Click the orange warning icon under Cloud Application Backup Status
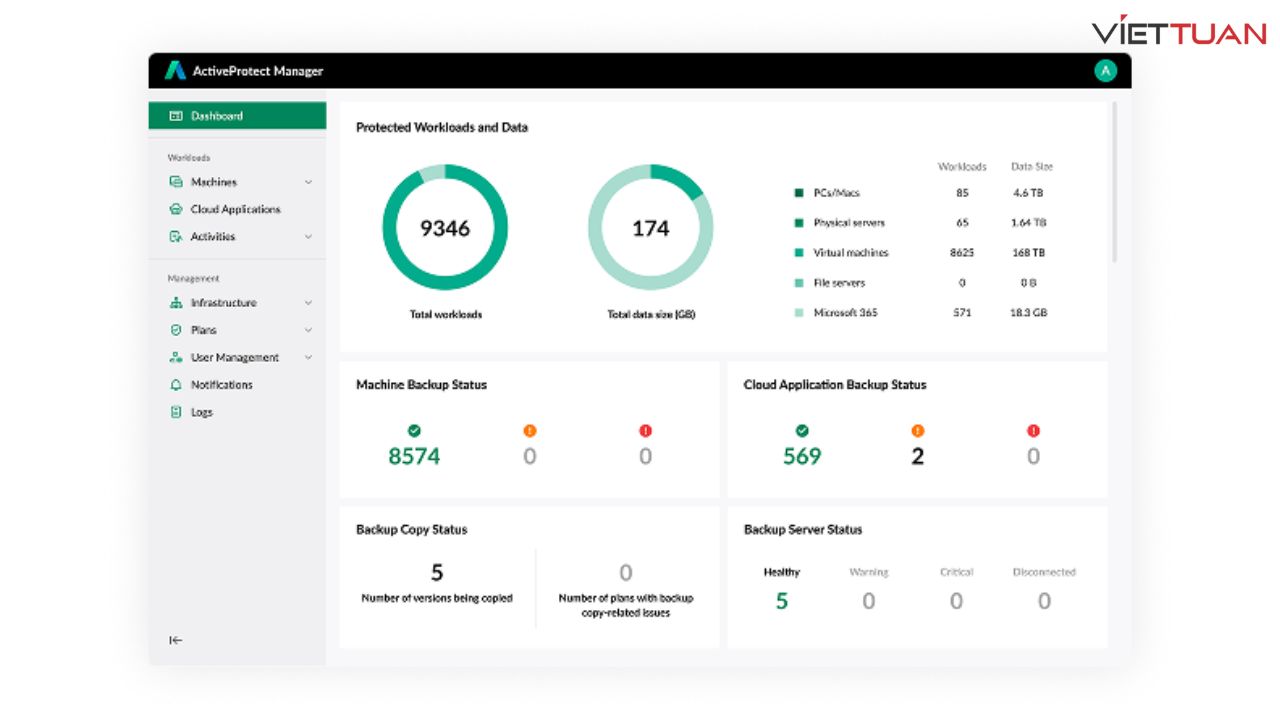This screenshot has height=720, width=1280. click(918, 431)
